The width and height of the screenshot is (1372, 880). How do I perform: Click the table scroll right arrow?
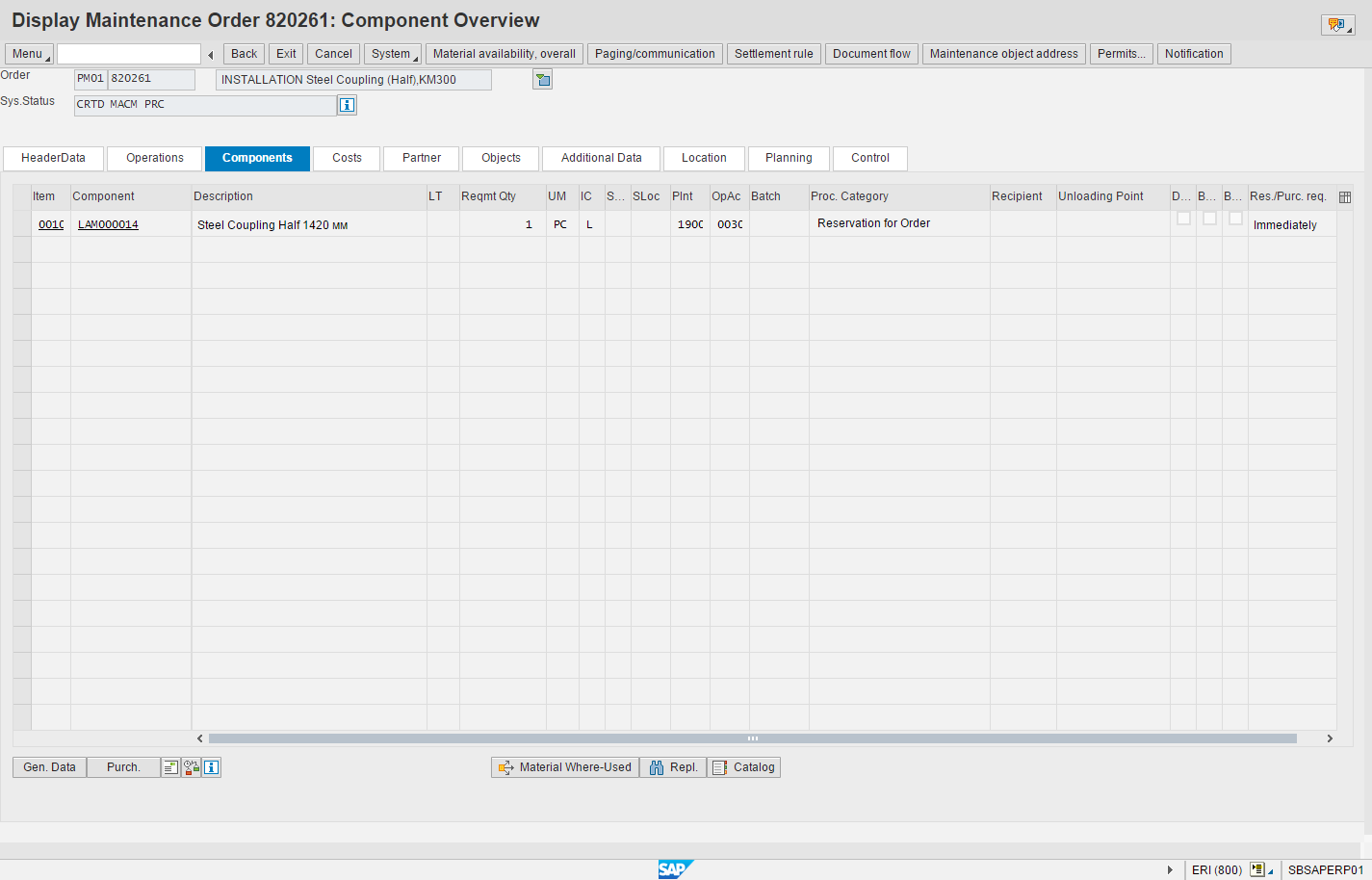1330,738
